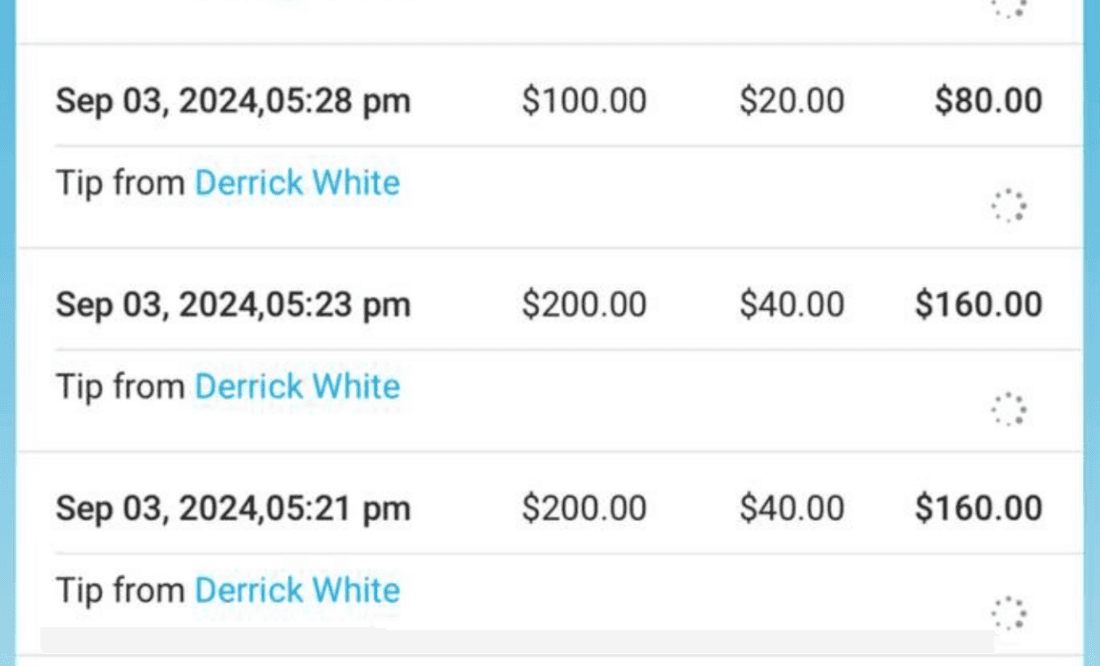Click the "Tip from" label in the 05:28 pm row
Image resolution: width=1100 pixels, height=666 pixels.
(x=120, y=183)
